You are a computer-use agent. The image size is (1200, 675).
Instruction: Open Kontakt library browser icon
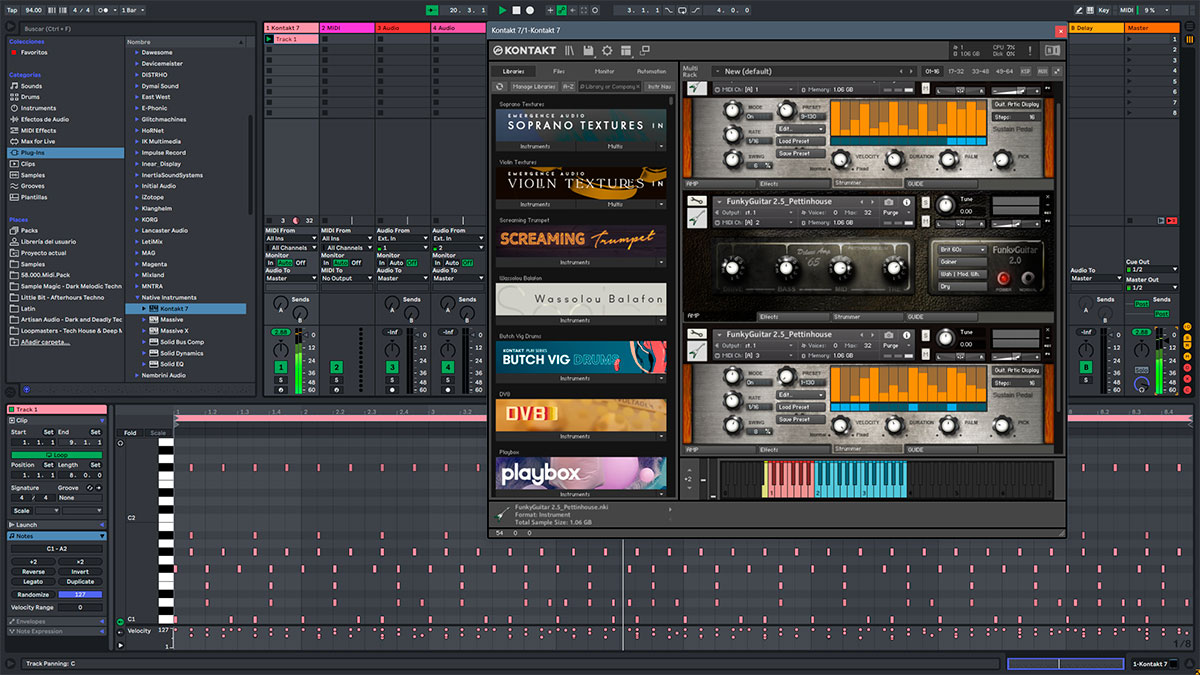pos(570,50)
